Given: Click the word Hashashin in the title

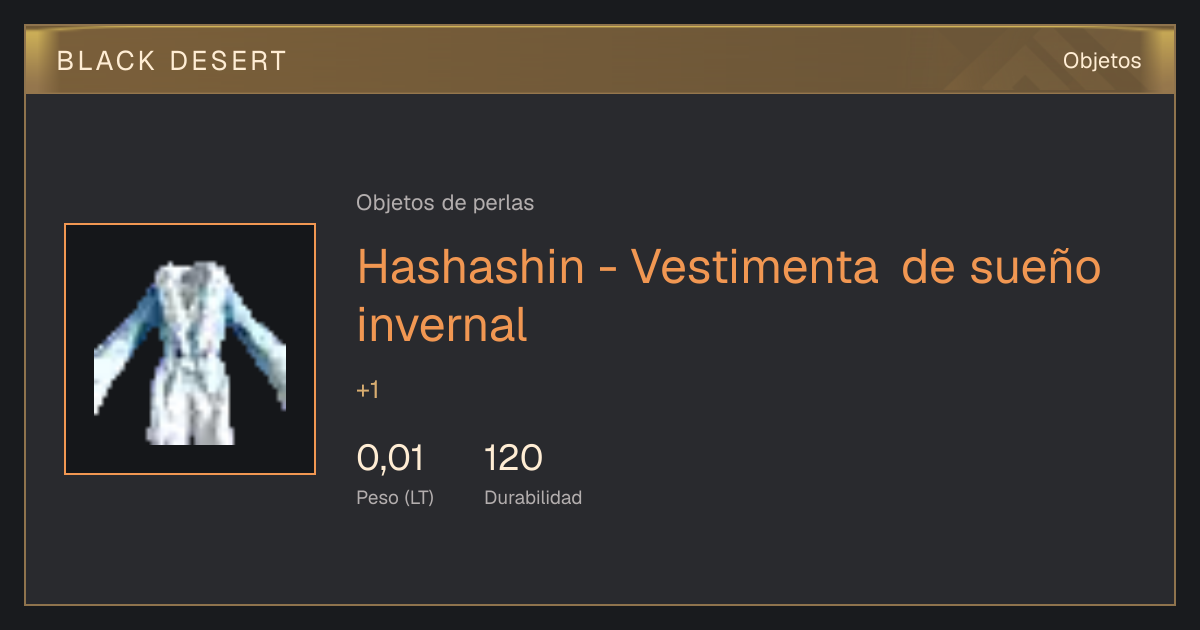Looking at the screenshot, I should click(x=470, y=267).
